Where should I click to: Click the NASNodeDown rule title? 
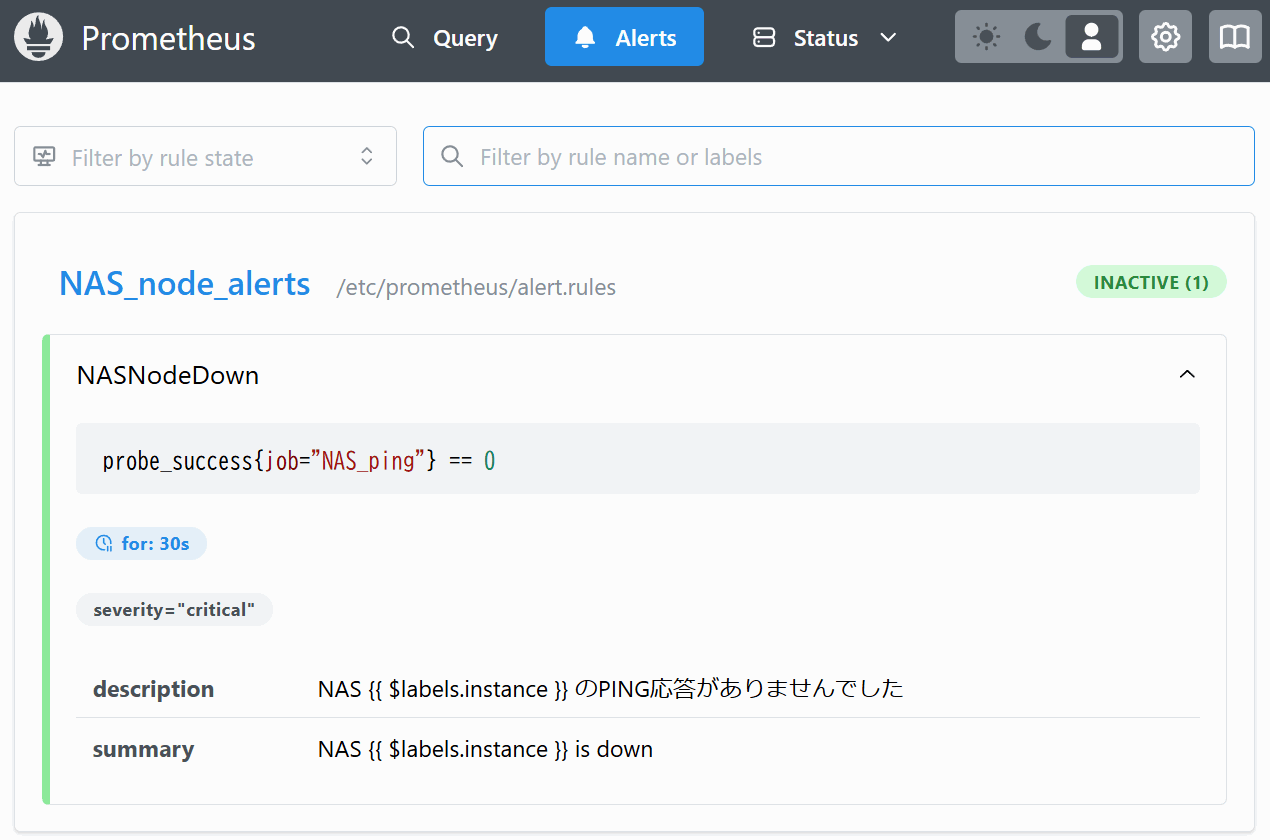pos(168,375)
